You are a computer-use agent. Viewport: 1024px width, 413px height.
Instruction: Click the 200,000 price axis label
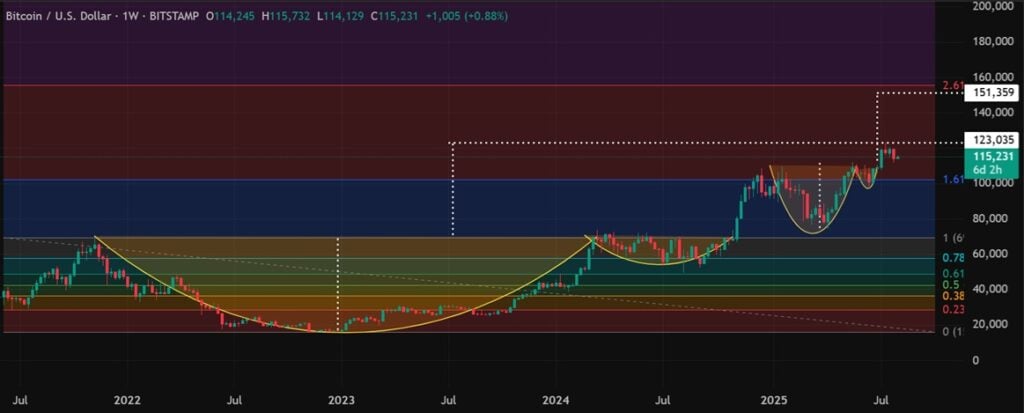coord(993,7)
